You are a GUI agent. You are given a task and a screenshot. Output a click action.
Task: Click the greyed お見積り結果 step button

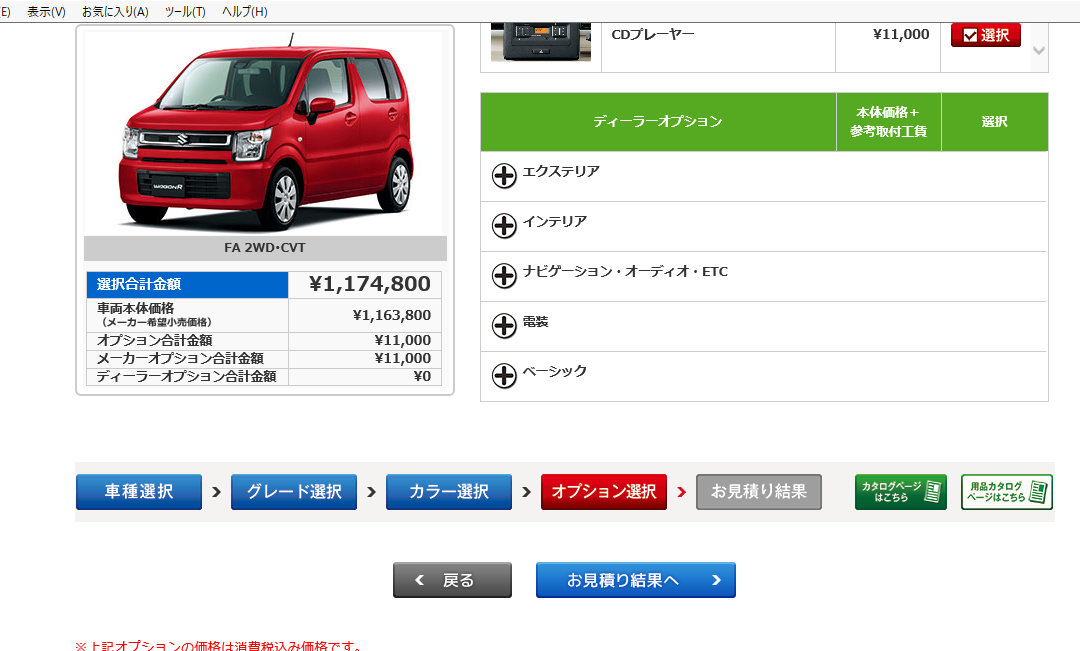coord(759,492)
